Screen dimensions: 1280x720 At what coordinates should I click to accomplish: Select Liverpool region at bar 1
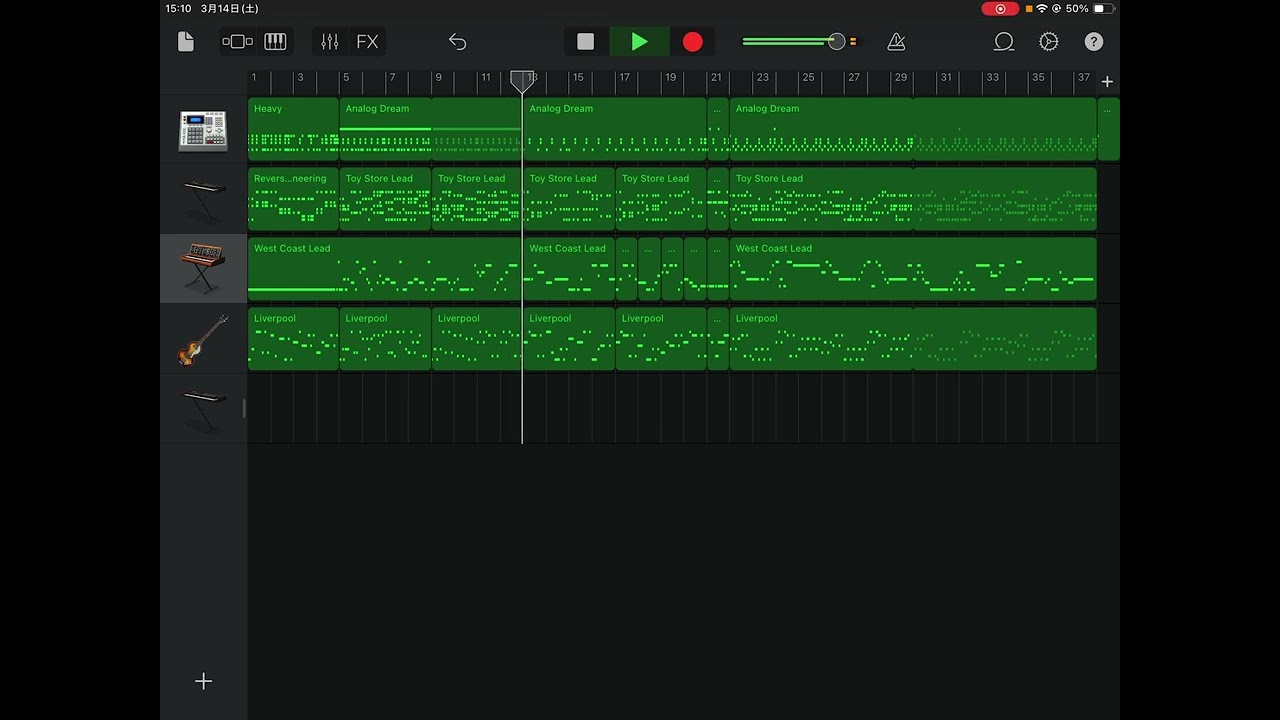293,339
